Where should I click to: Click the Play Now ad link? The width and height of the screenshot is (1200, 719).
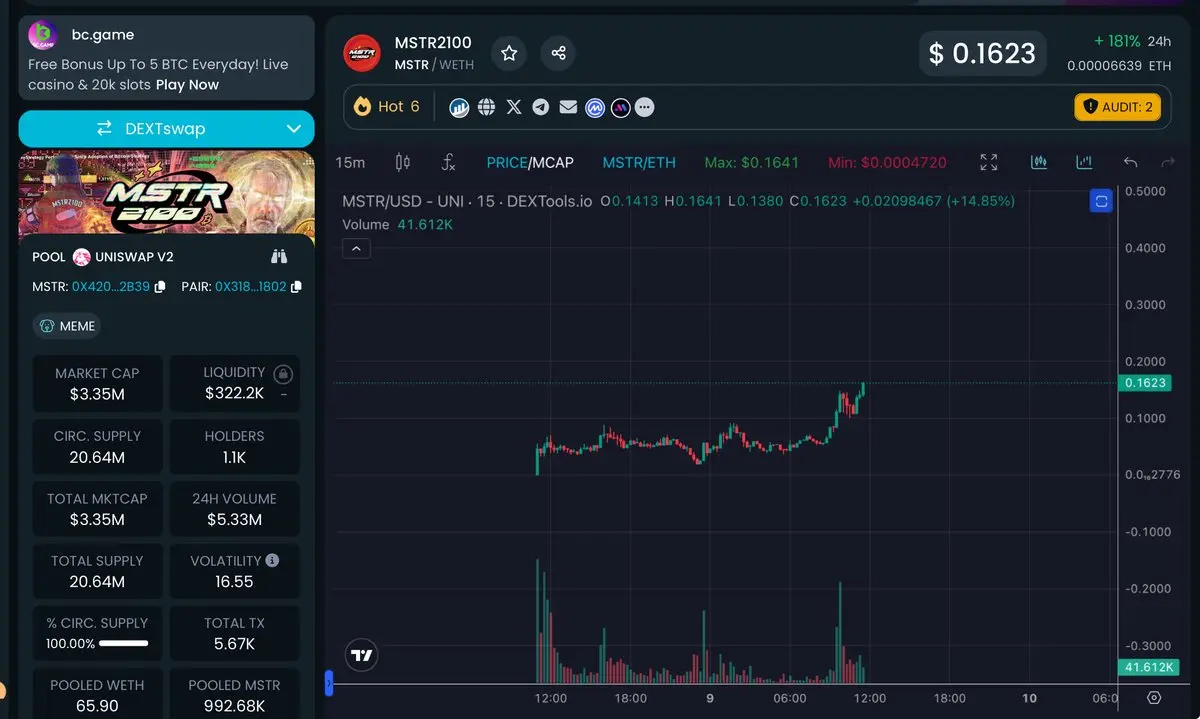(187, 85)
